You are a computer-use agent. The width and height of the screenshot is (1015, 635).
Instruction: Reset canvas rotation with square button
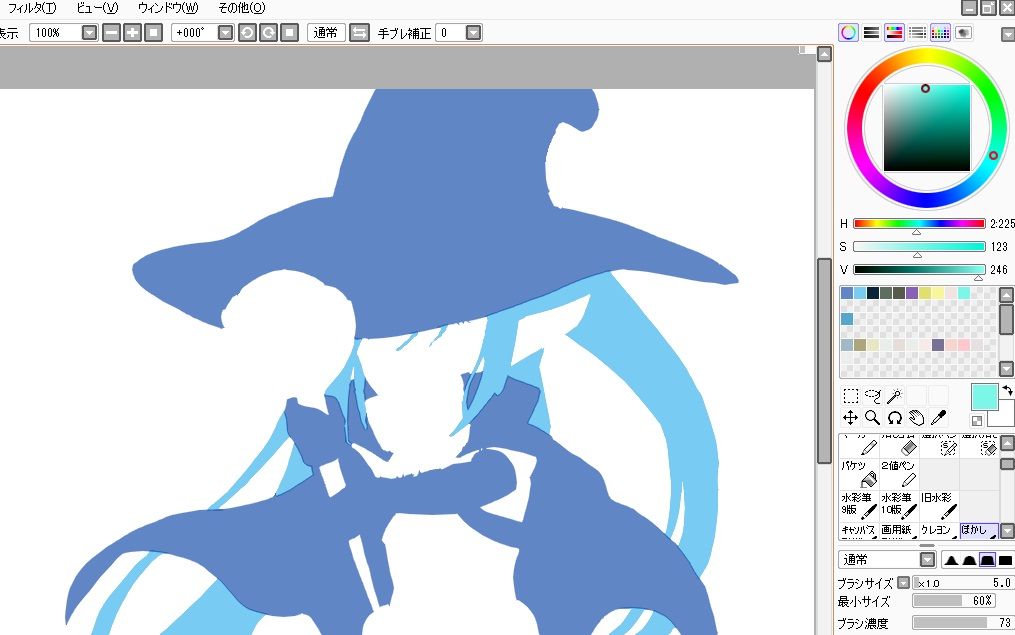coord(289,32)
